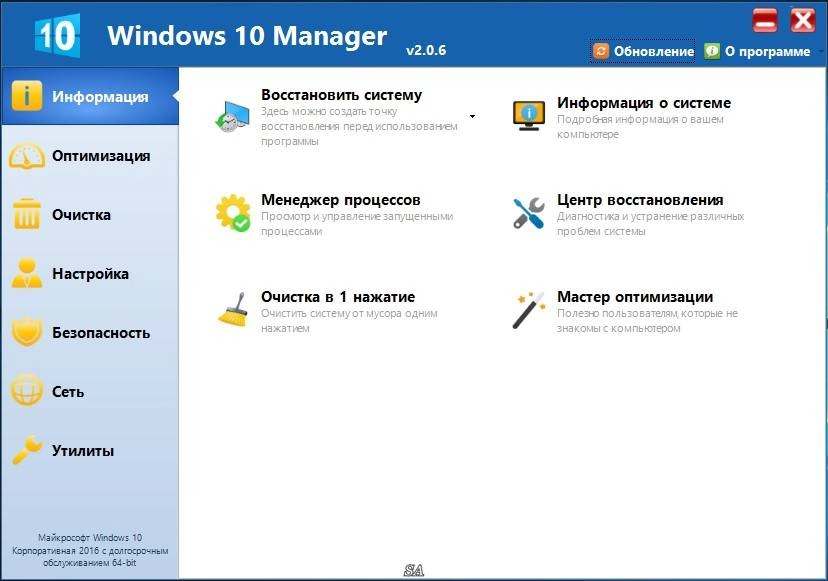828x581 pixels.
Task: Click the v2.0.6 version label
Action: click(426, 50)
